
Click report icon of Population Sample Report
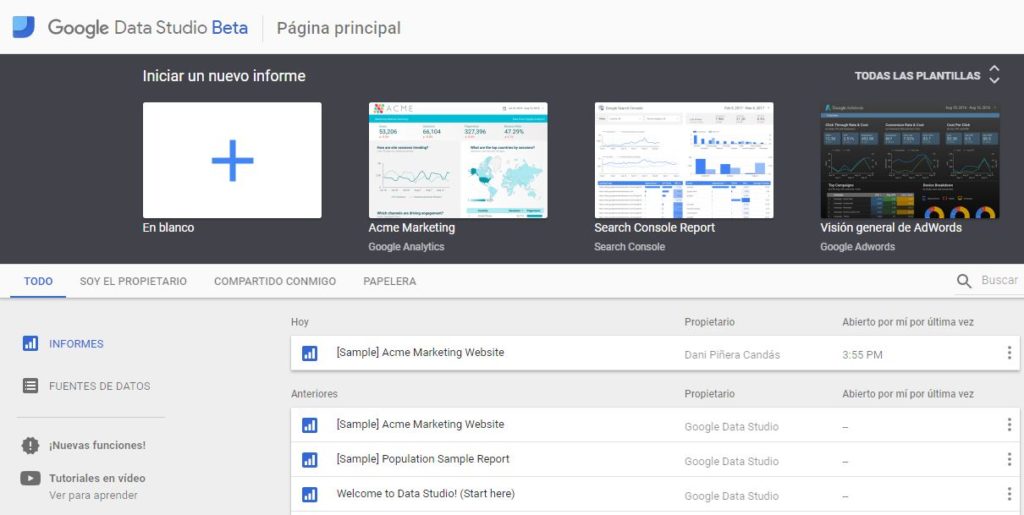tap(310, 460)
